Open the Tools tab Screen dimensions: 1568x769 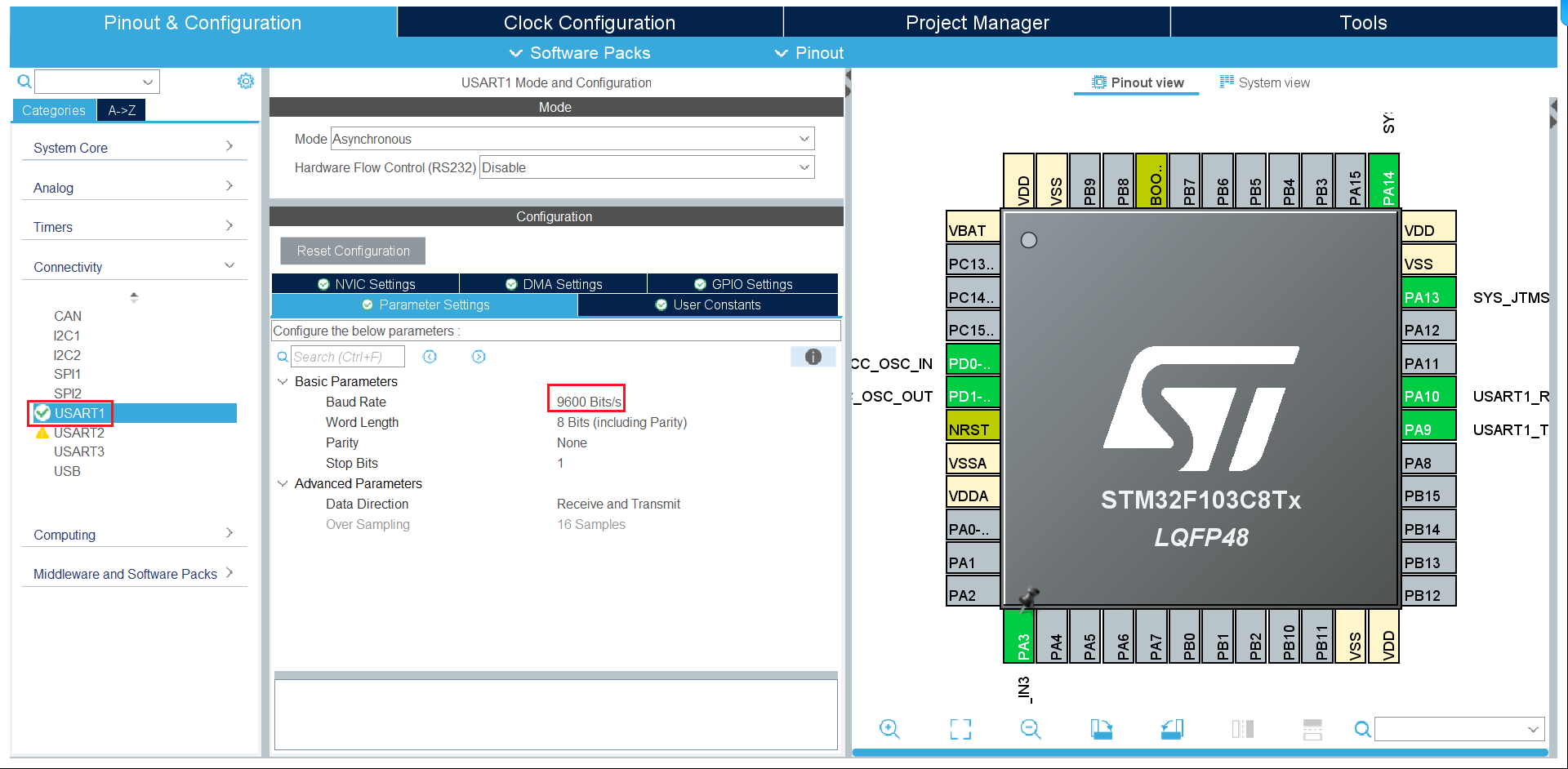click(1363, 23)
